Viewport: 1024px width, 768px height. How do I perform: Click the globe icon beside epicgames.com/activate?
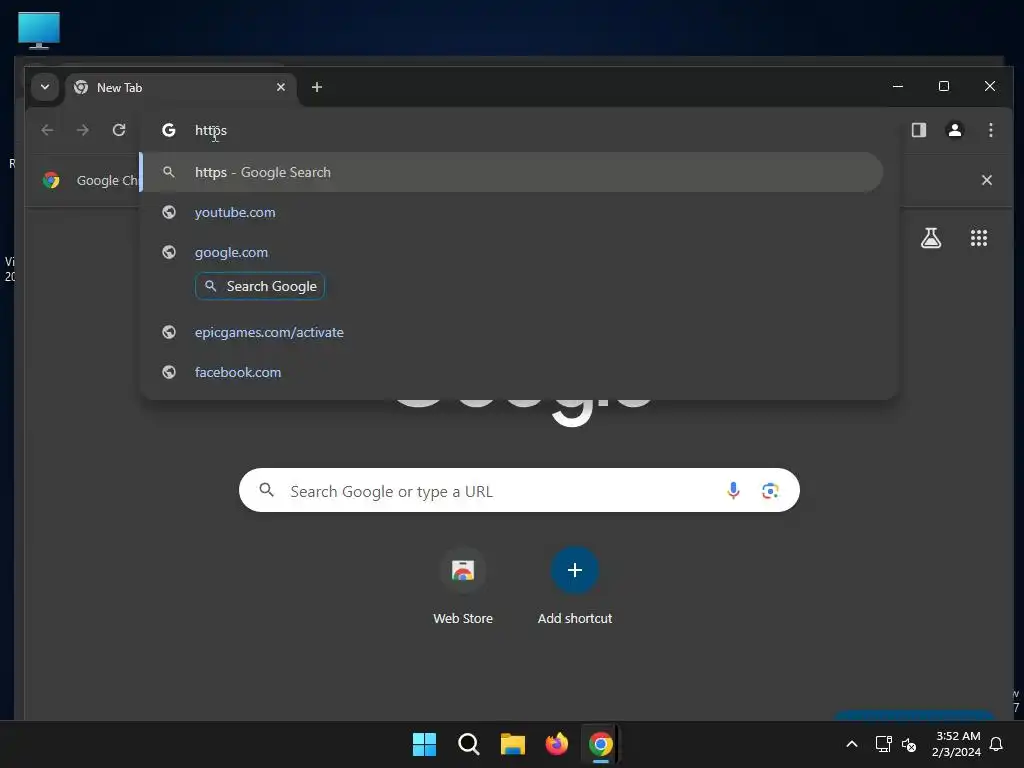point(168,332)
